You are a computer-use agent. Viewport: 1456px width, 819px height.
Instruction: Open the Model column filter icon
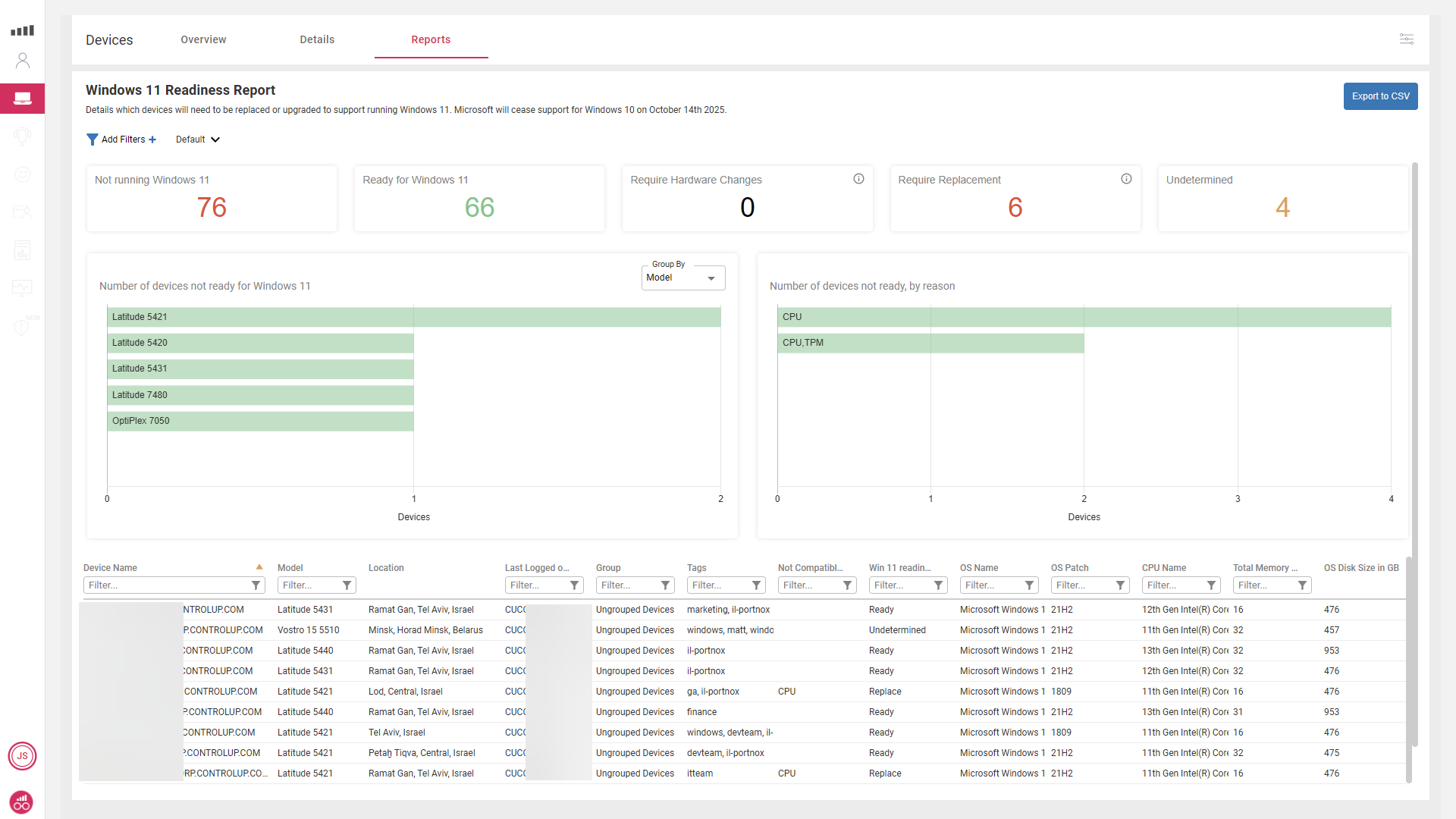(347, 585)
